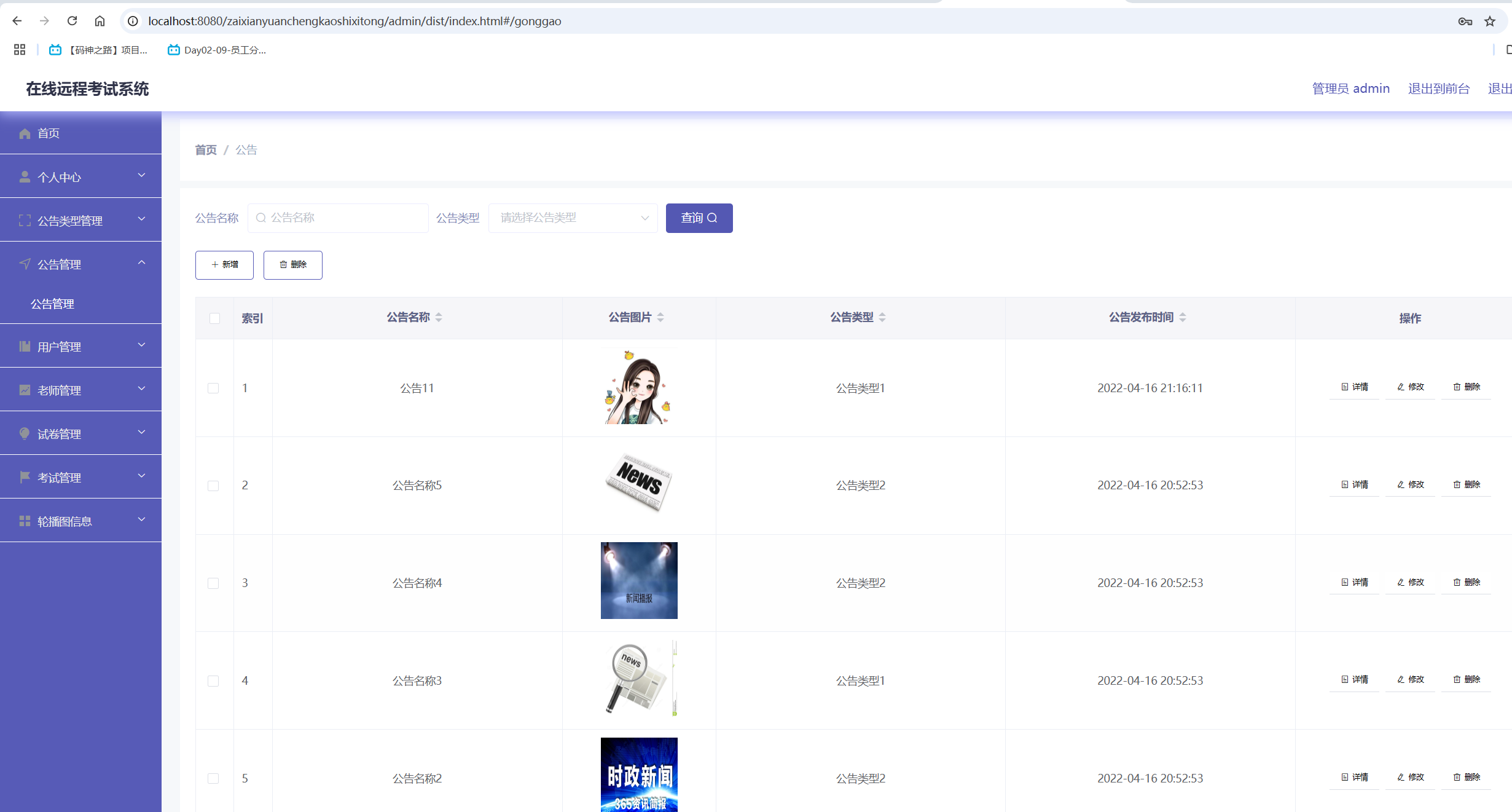Screen dimensions: 1512x812
Task: Check the checkbox for row 1 公告11
Action: [x=213, y=388]
